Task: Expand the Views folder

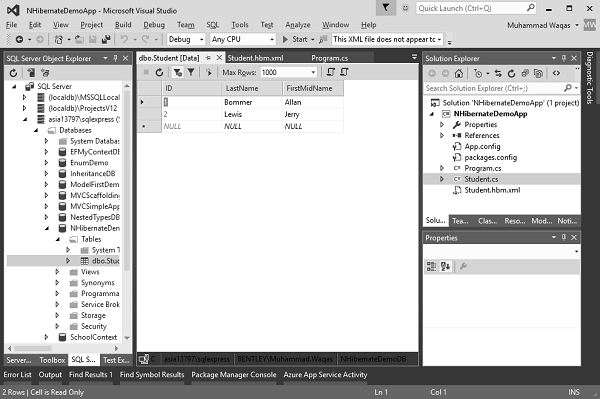Action: point(57,272)
